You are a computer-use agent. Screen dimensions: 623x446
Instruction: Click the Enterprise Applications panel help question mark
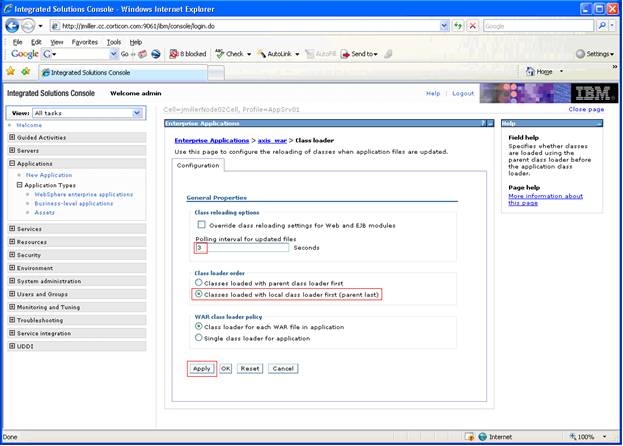[x=483, y=124]
